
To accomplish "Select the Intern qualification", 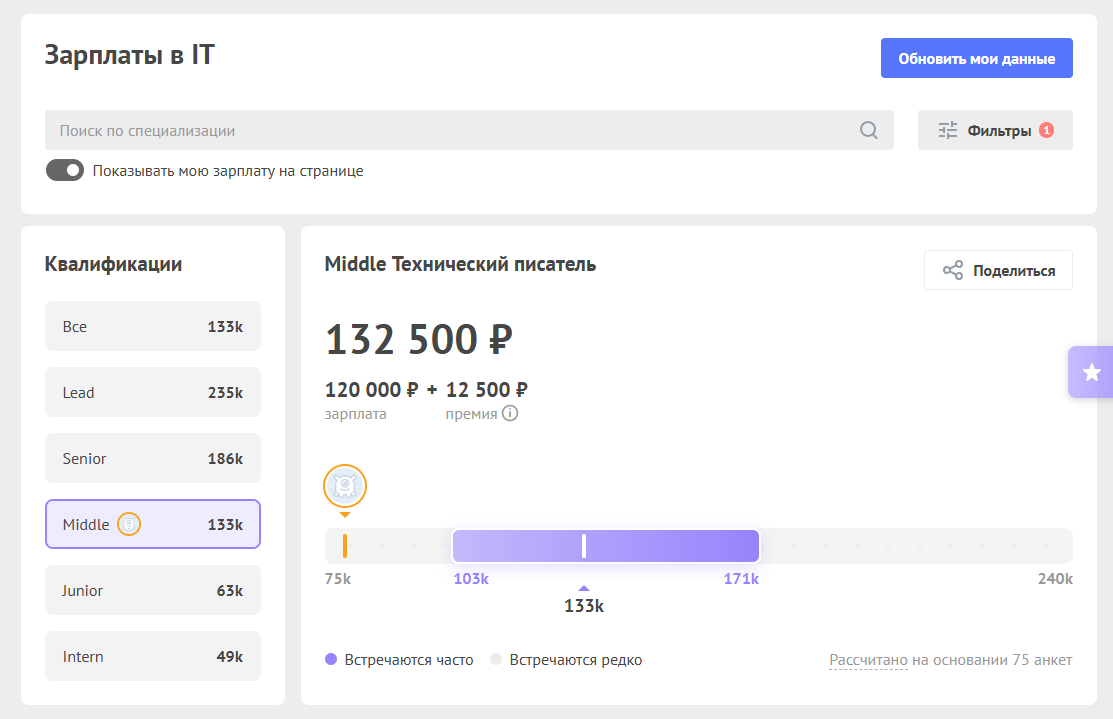I will [152, 656].
